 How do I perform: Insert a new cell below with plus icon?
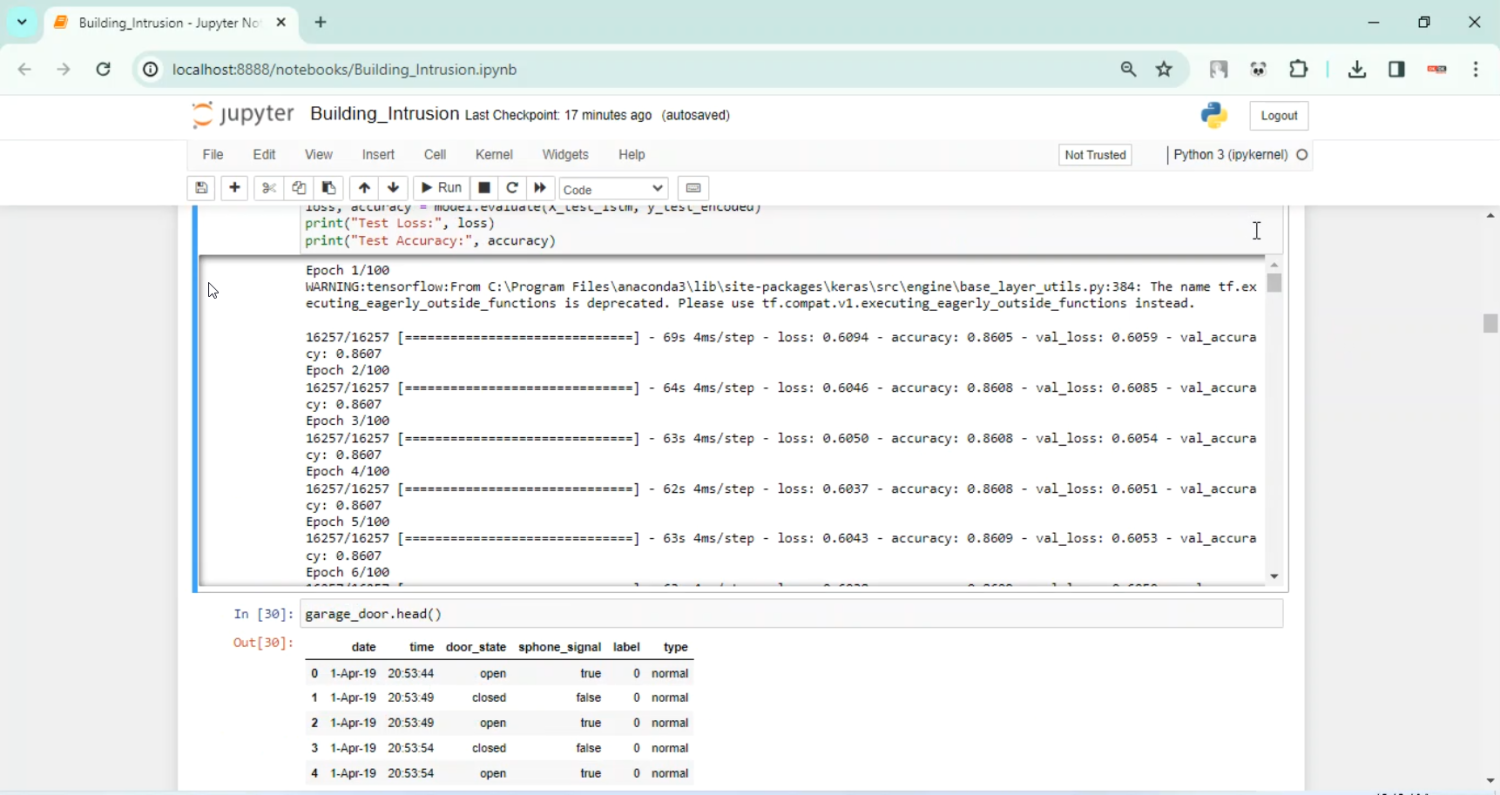point(234,188)
